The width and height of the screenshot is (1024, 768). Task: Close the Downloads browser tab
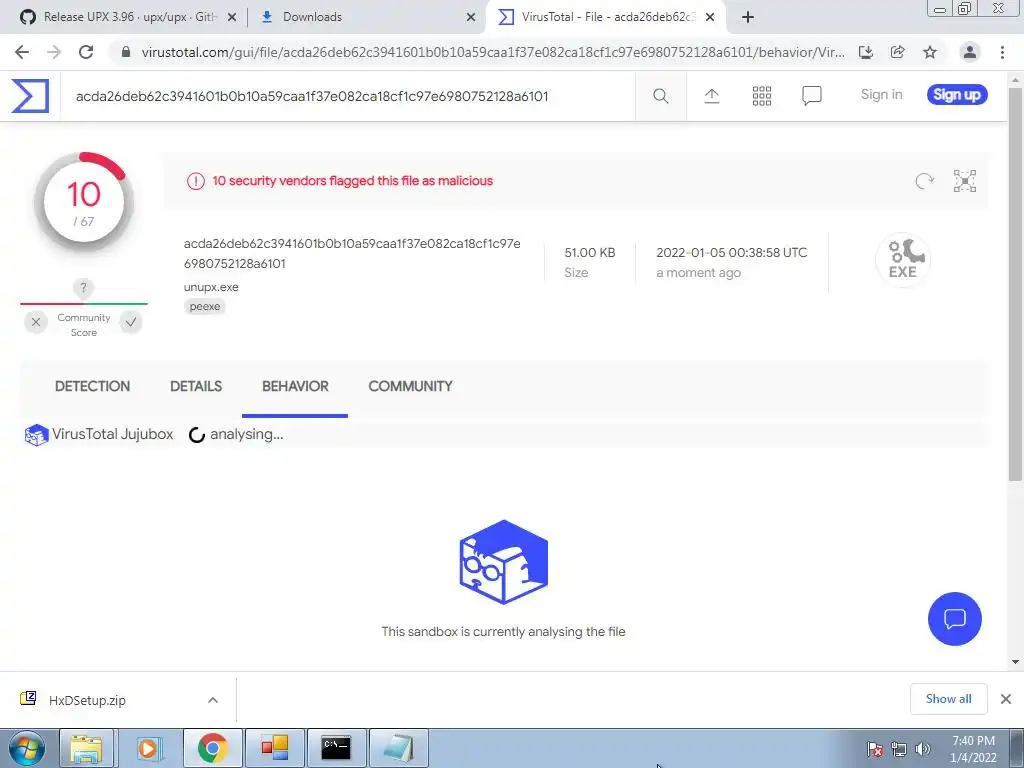coord(470,18)
